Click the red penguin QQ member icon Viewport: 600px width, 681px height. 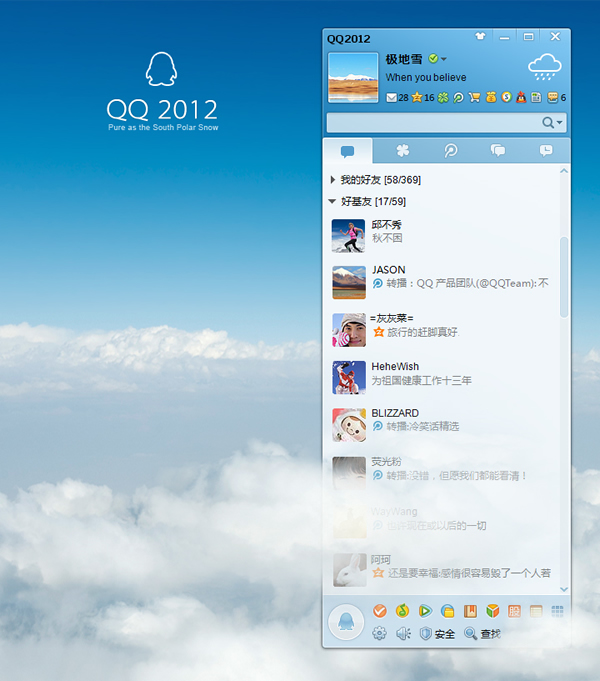521,97
